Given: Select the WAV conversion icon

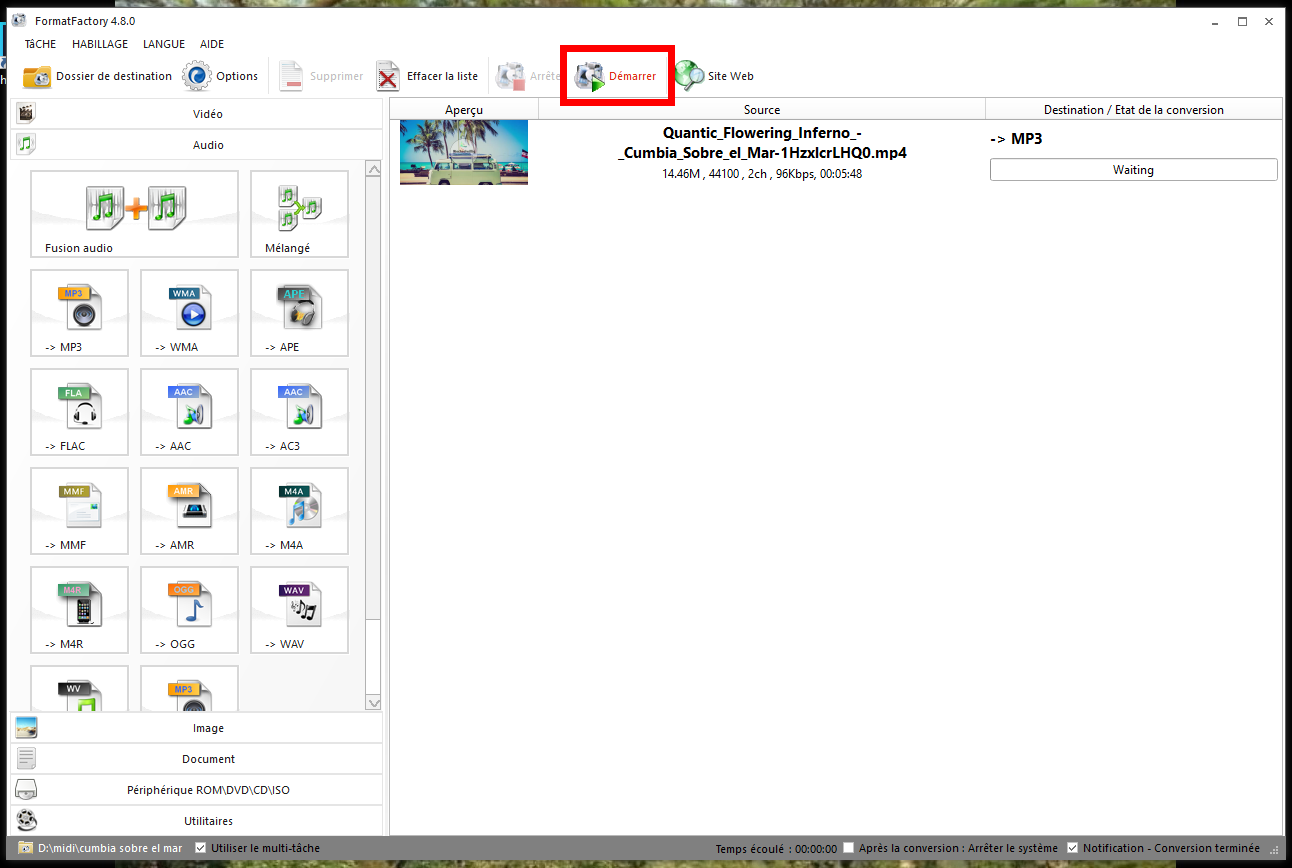Looking at the screenshot, I should (x=299, y=609).
